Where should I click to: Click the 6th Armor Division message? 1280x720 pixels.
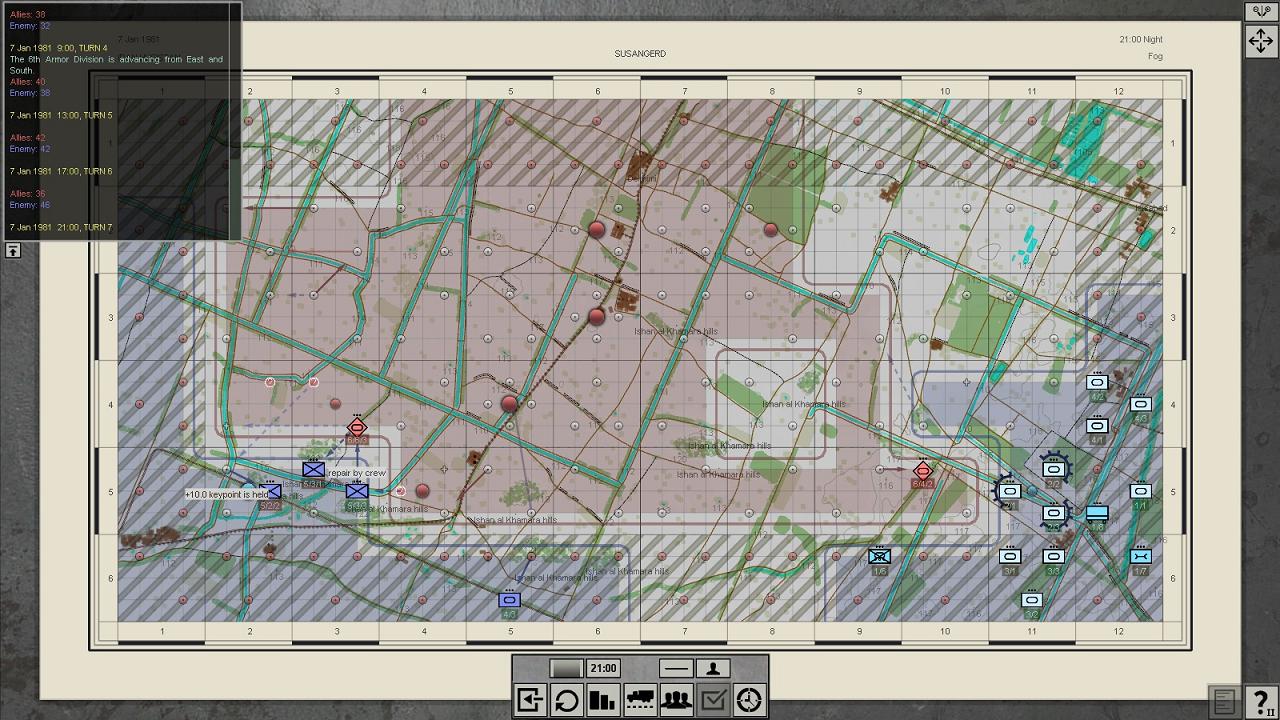[116, 65]
